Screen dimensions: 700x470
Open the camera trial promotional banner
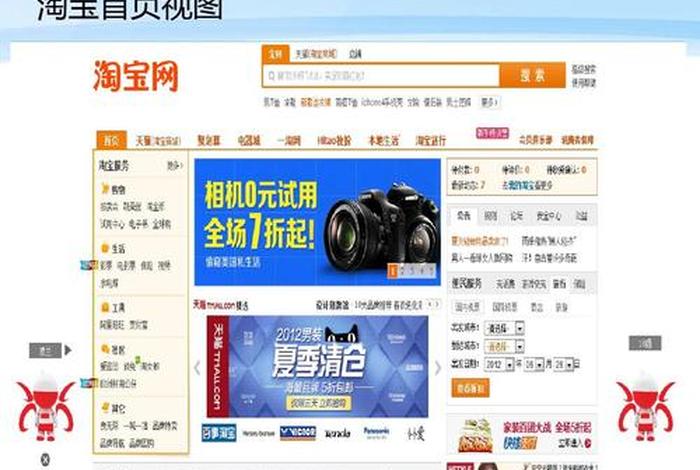pos(317,222)
